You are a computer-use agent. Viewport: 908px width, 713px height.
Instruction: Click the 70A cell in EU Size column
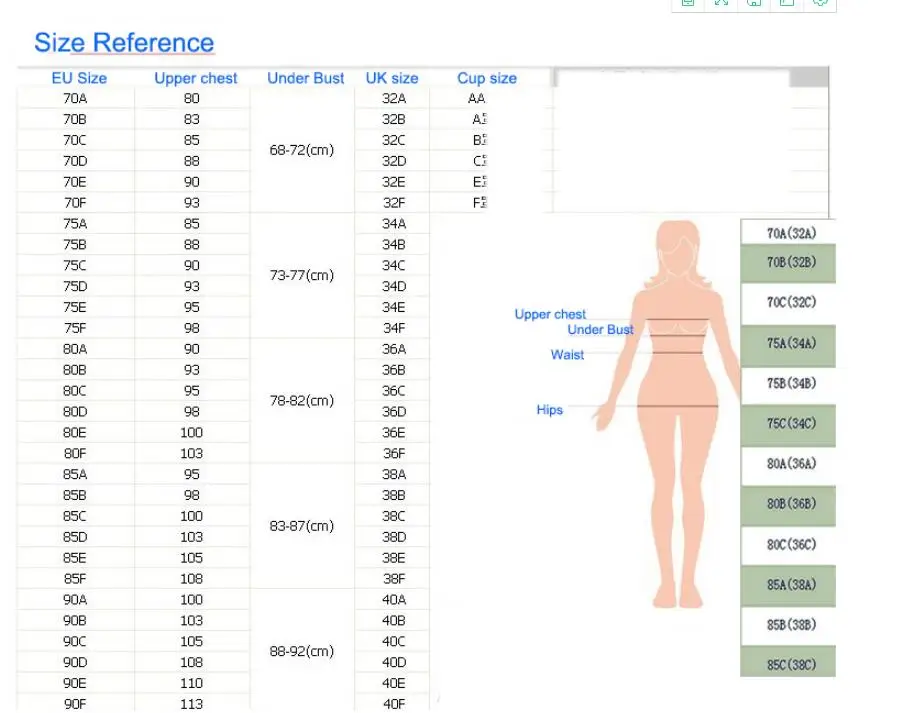75,98
